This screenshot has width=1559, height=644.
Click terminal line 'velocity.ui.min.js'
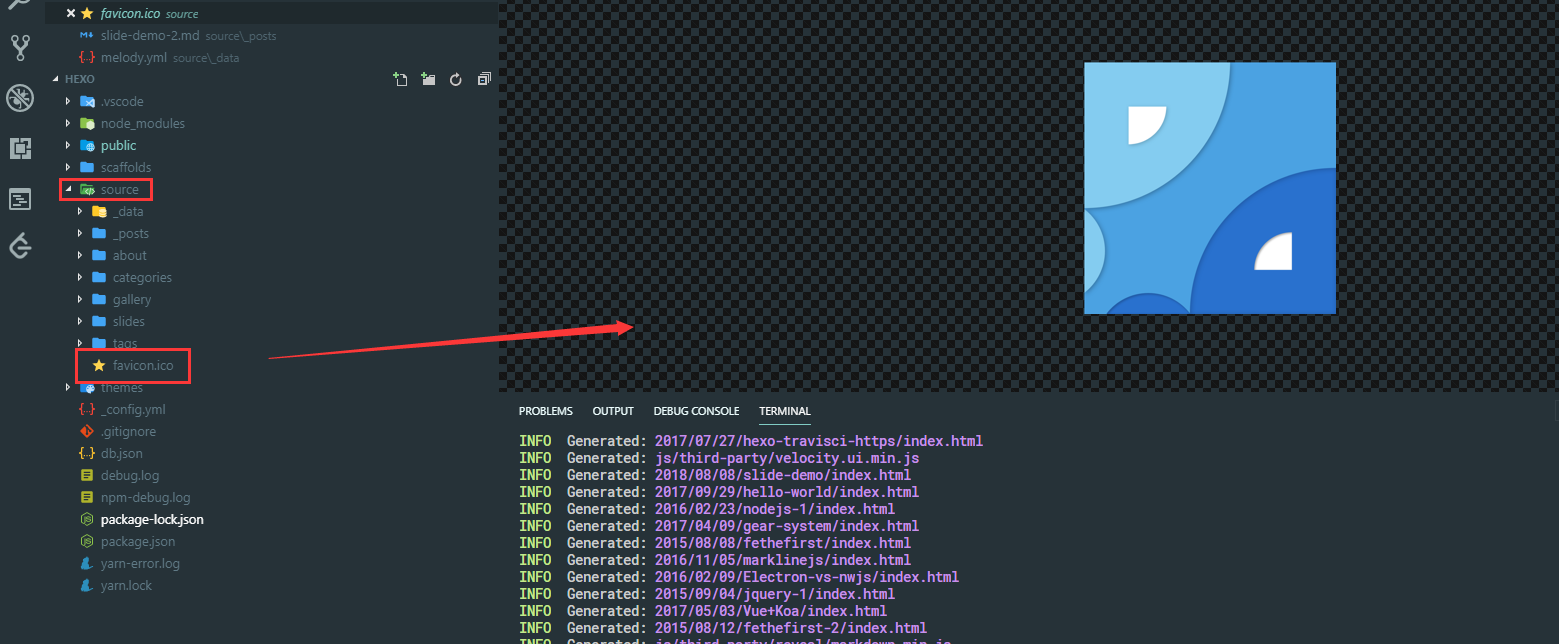719,458
